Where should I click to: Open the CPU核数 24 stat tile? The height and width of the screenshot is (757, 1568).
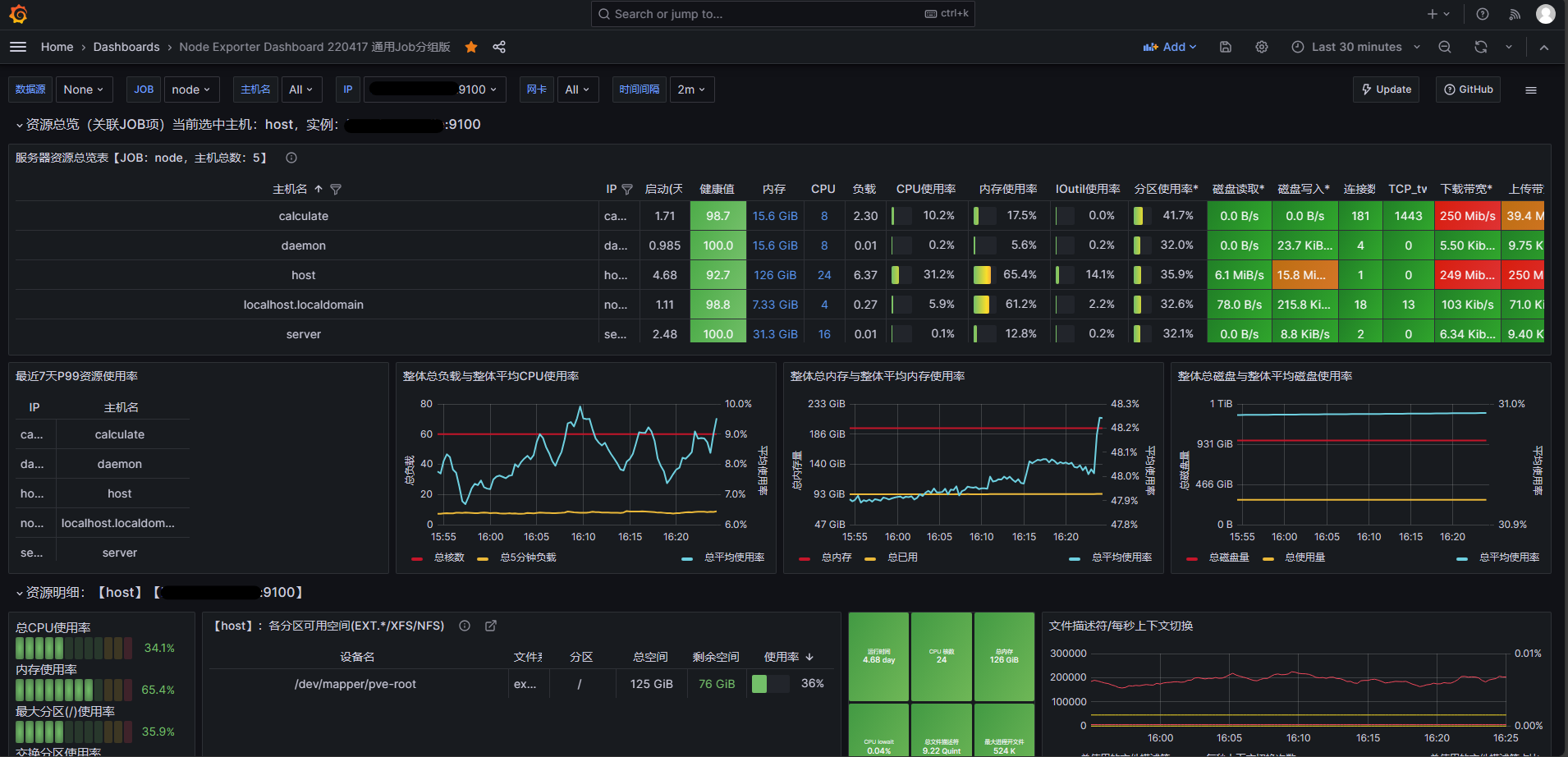942,657
